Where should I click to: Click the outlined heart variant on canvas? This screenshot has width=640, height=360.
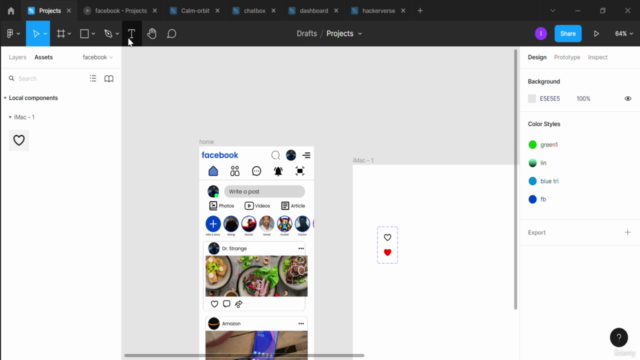387,237
